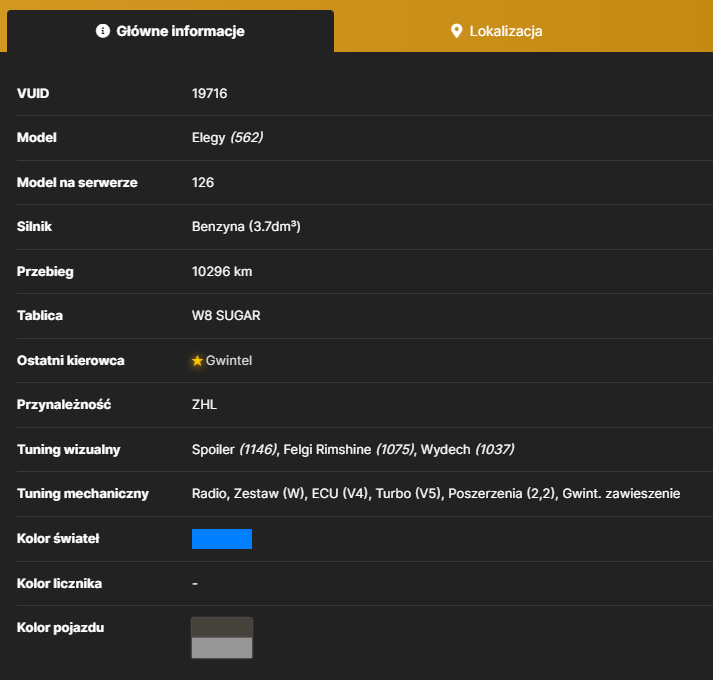
Task: Click the info circle icon beside Główne informacje
Action: click(x=103, y=31)
